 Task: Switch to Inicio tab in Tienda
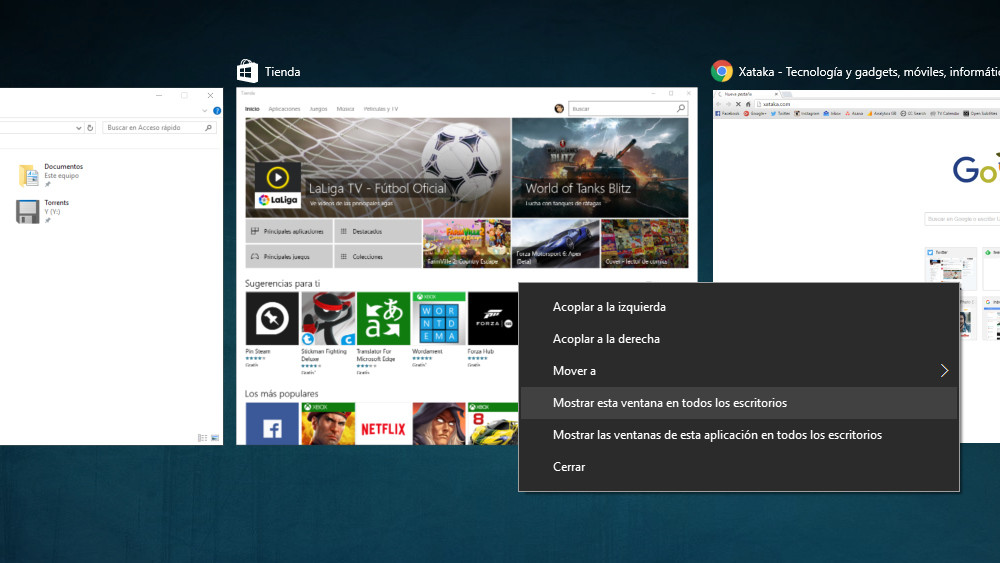253,109
